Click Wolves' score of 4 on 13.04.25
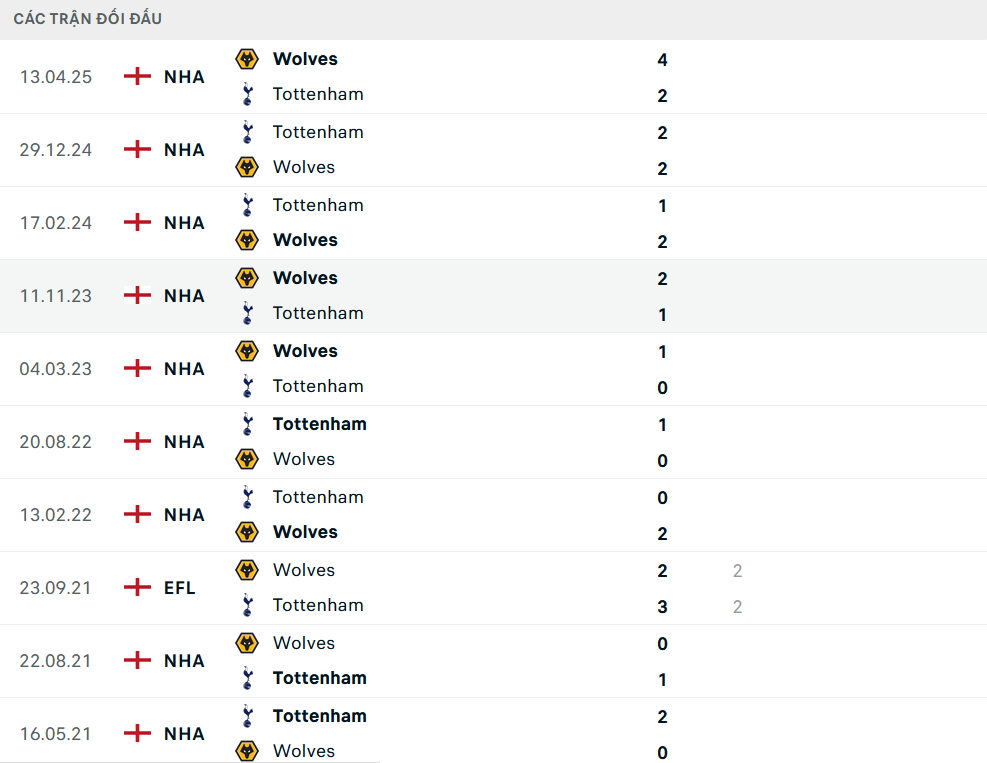 tap(662, 60)
